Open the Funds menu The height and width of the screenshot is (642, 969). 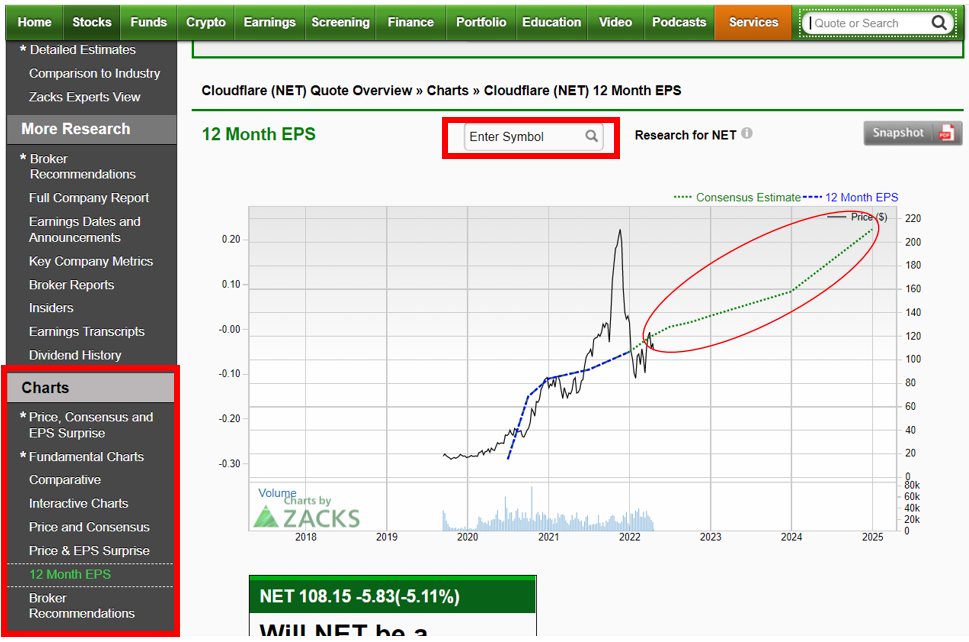tap(148, 22)
